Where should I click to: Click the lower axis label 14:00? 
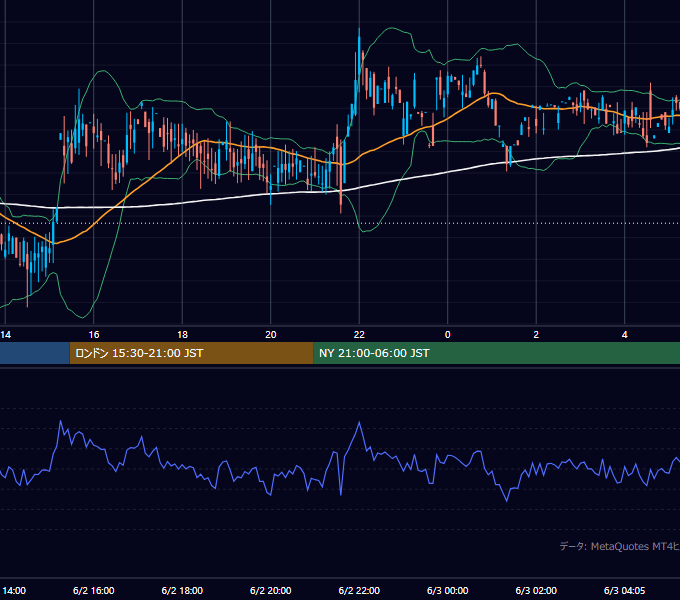(x=14, y=591)
